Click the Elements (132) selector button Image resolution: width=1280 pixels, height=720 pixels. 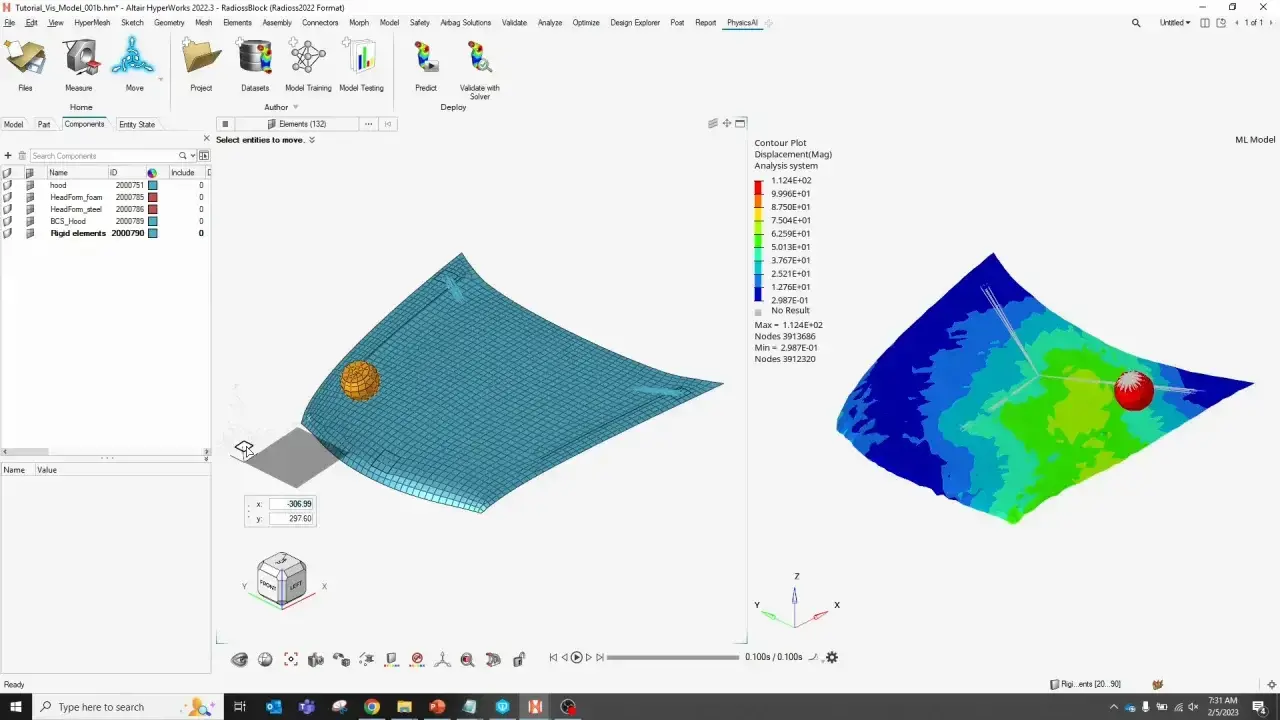(302, 124)
